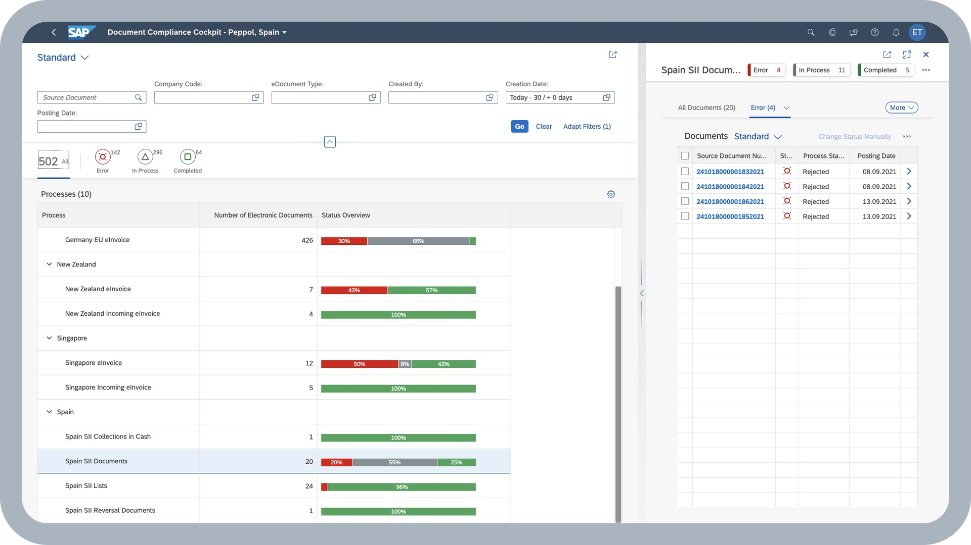The width and height of the screenshot is (971, 545).
Task: Filter by In Process status icon
Action: (145, 157)
